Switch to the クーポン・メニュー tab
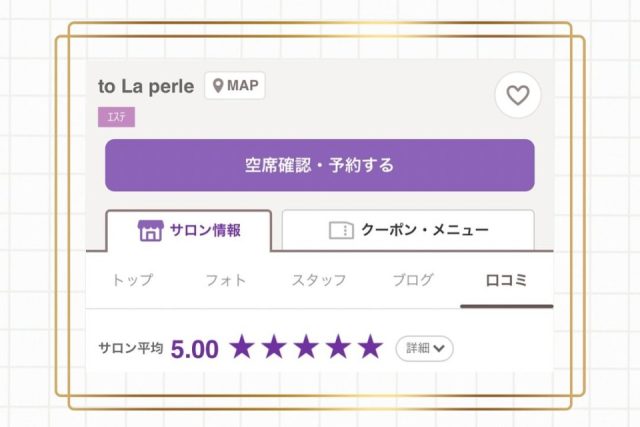The width and height of the screenshot is (640, 427). point(408,230)
